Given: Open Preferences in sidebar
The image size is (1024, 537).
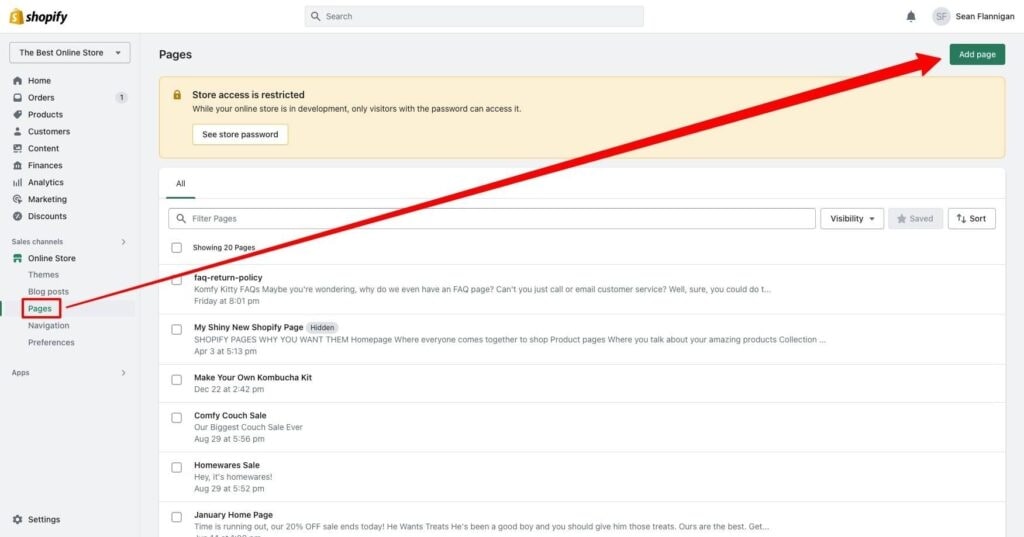Looking at the screenshot, I should 51,342.
